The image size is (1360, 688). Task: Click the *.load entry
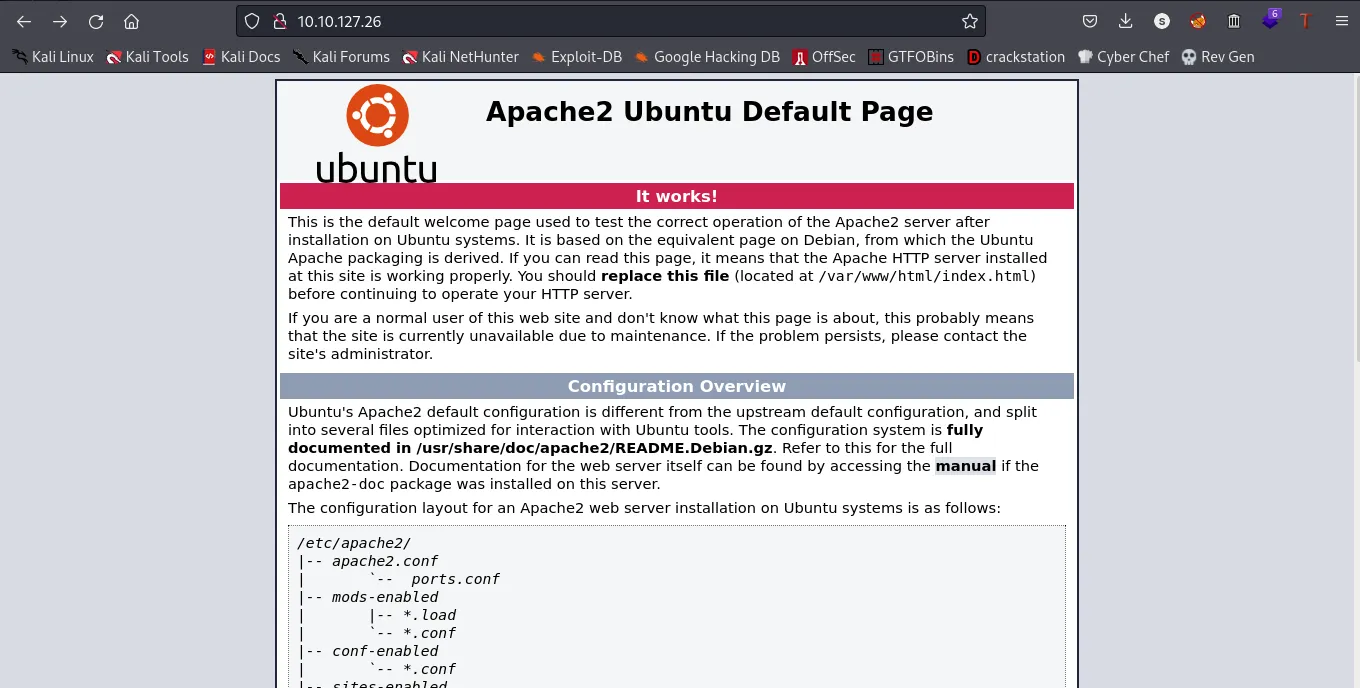429,615
